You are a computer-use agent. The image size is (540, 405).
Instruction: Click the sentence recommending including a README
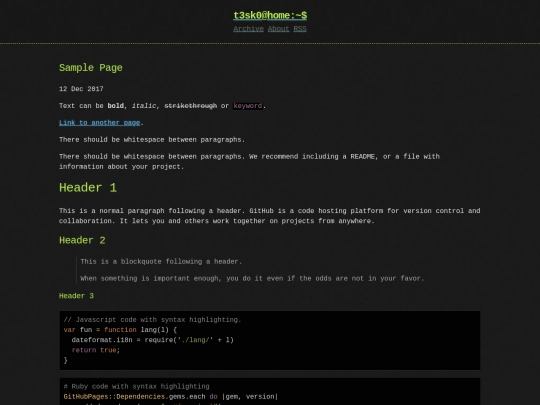249,162
